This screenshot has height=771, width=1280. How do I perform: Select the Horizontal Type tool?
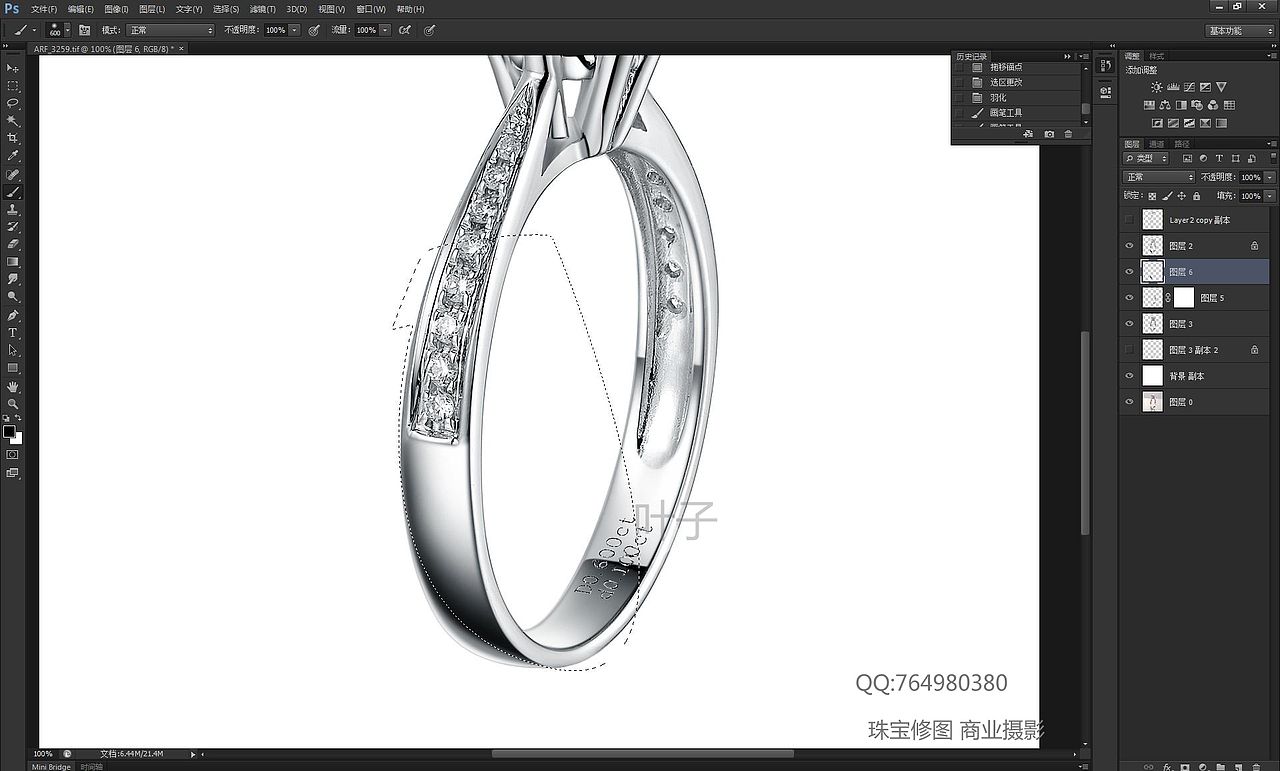13,332
